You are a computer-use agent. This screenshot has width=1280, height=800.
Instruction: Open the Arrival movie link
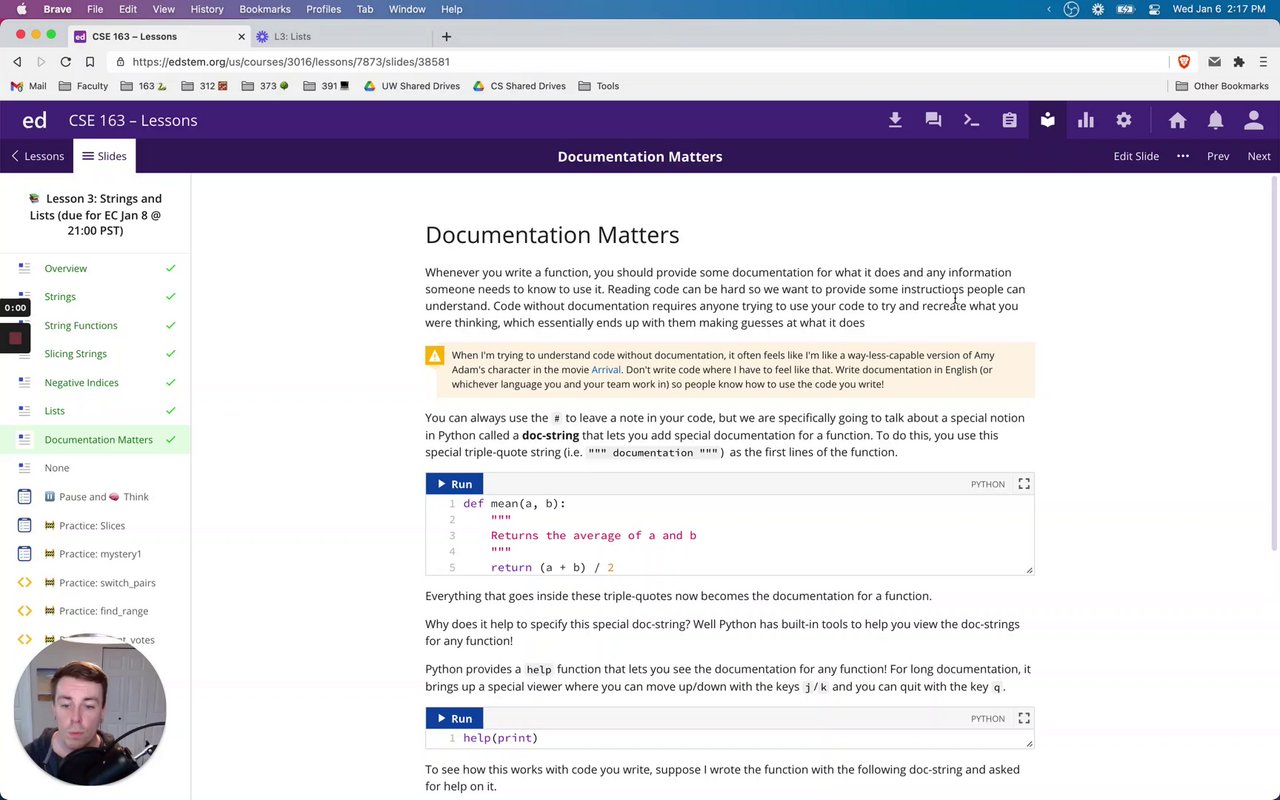(606, 370)
